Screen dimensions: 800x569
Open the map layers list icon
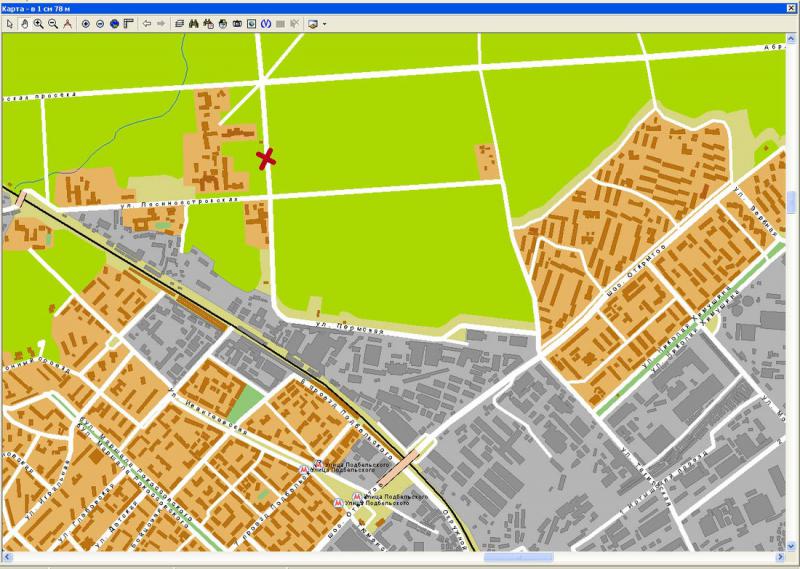point(180,24)
